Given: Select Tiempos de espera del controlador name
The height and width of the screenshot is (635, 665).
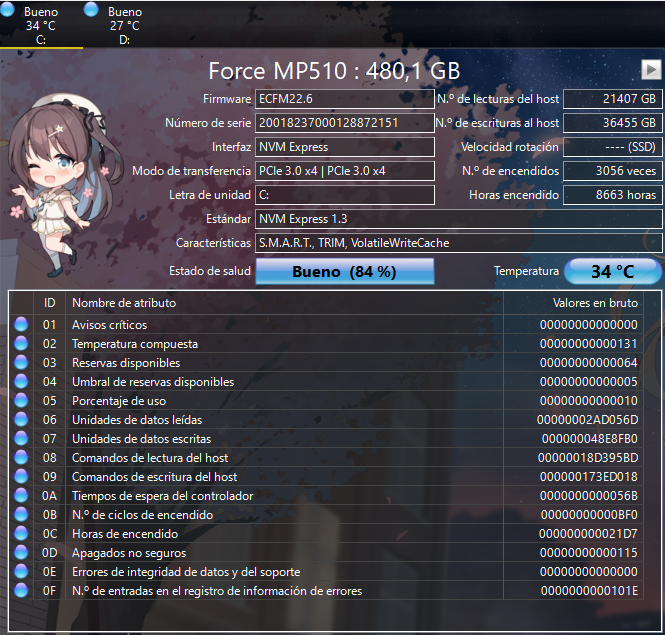Looking at the screenshot, I should click(163, 496).
